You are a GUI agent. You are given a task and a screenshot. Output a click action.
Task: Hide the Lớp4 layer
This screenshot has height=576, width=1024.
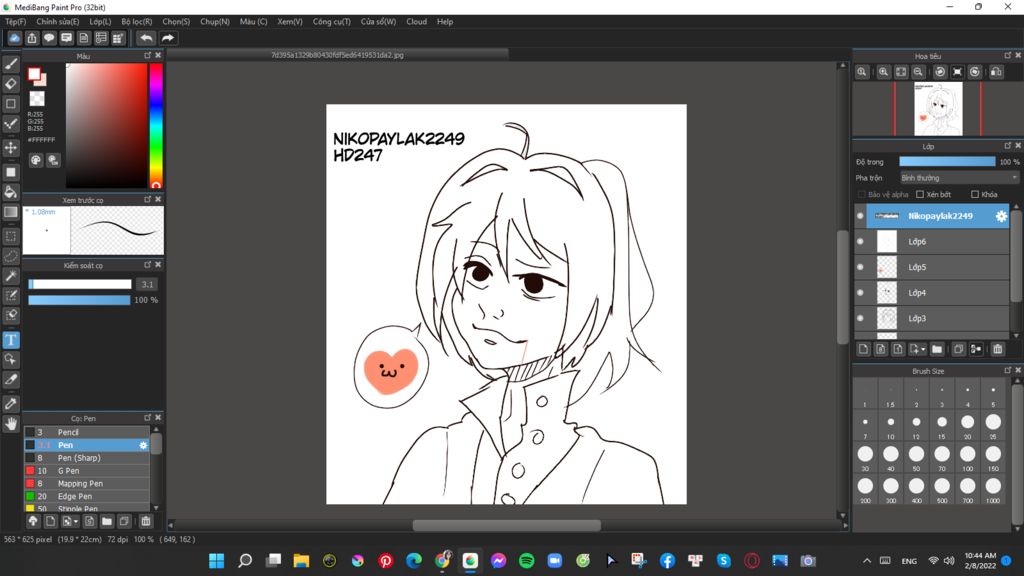tap(860, 293)
